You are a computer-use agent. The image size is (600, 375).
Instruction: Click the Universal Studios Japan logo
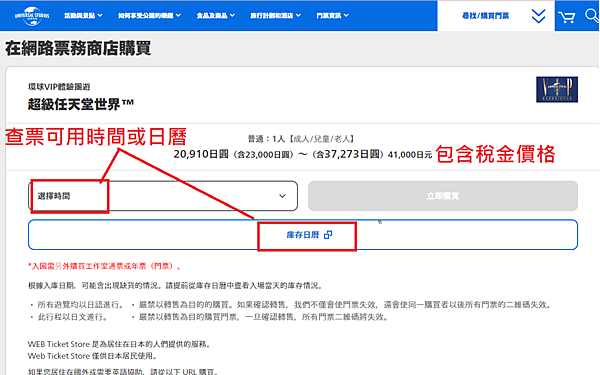(x=32, y=16)
